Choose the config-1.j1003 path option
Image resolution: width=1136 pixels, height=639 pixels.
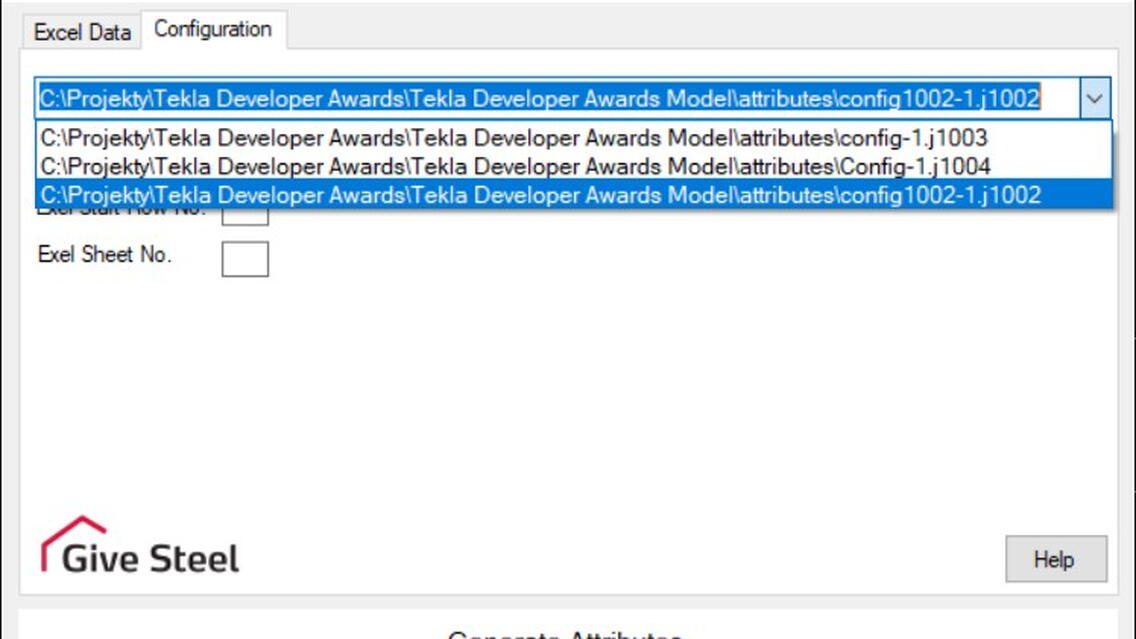coord(574,138)
